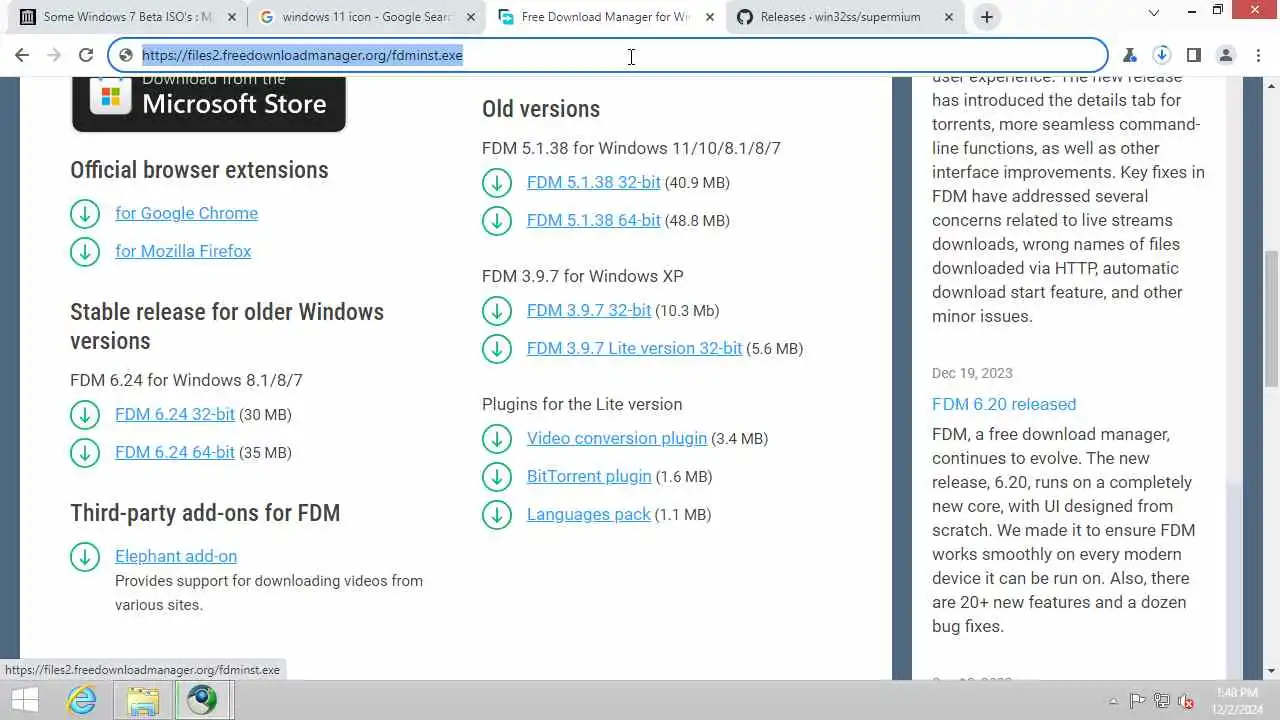Click the browser forward arrow
This screenshot has height=720, width=1280.
point(54,55)
